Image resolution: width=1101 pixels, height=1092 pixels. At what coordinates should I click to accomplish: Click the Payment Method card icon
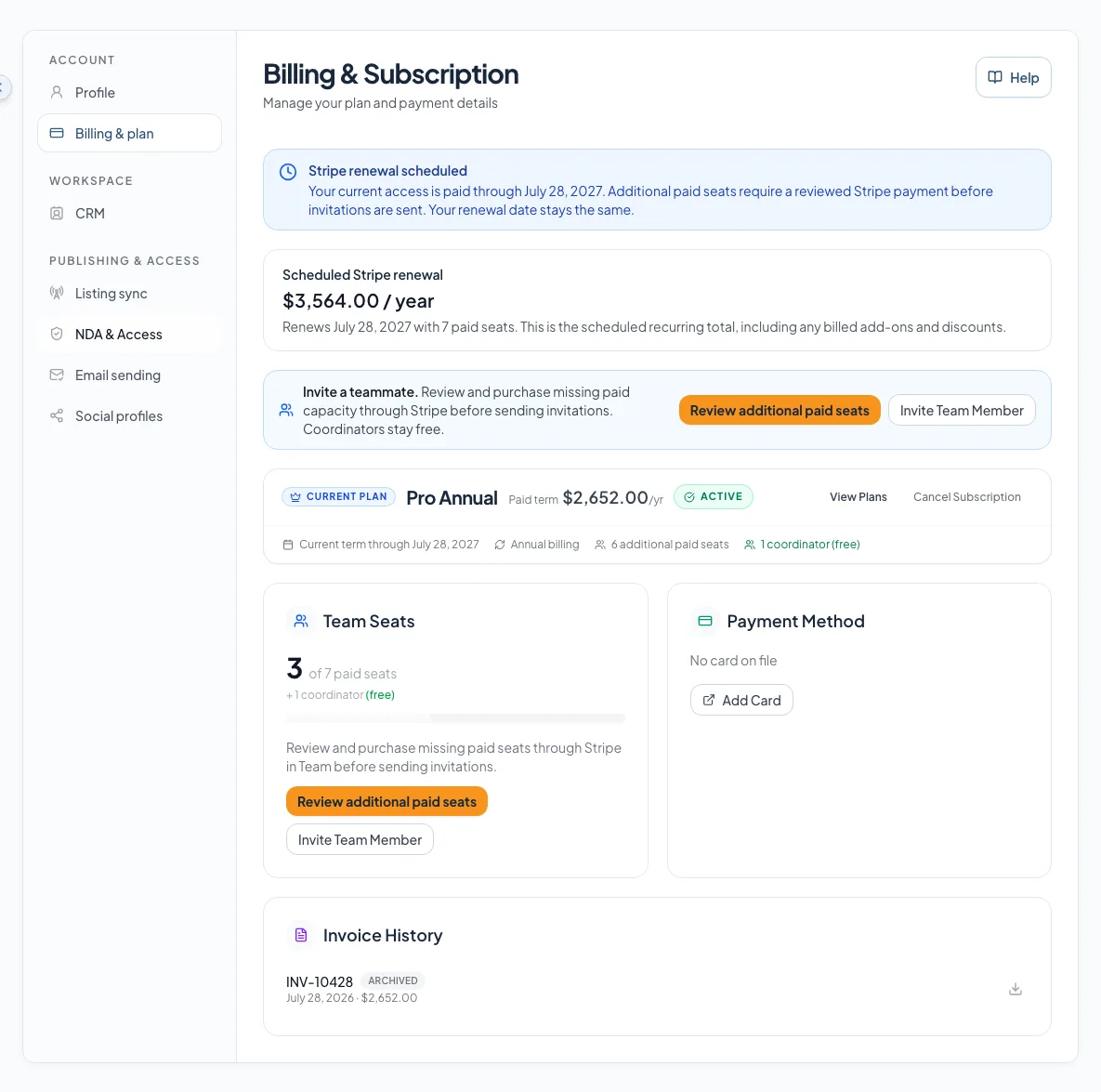[705, 621]
